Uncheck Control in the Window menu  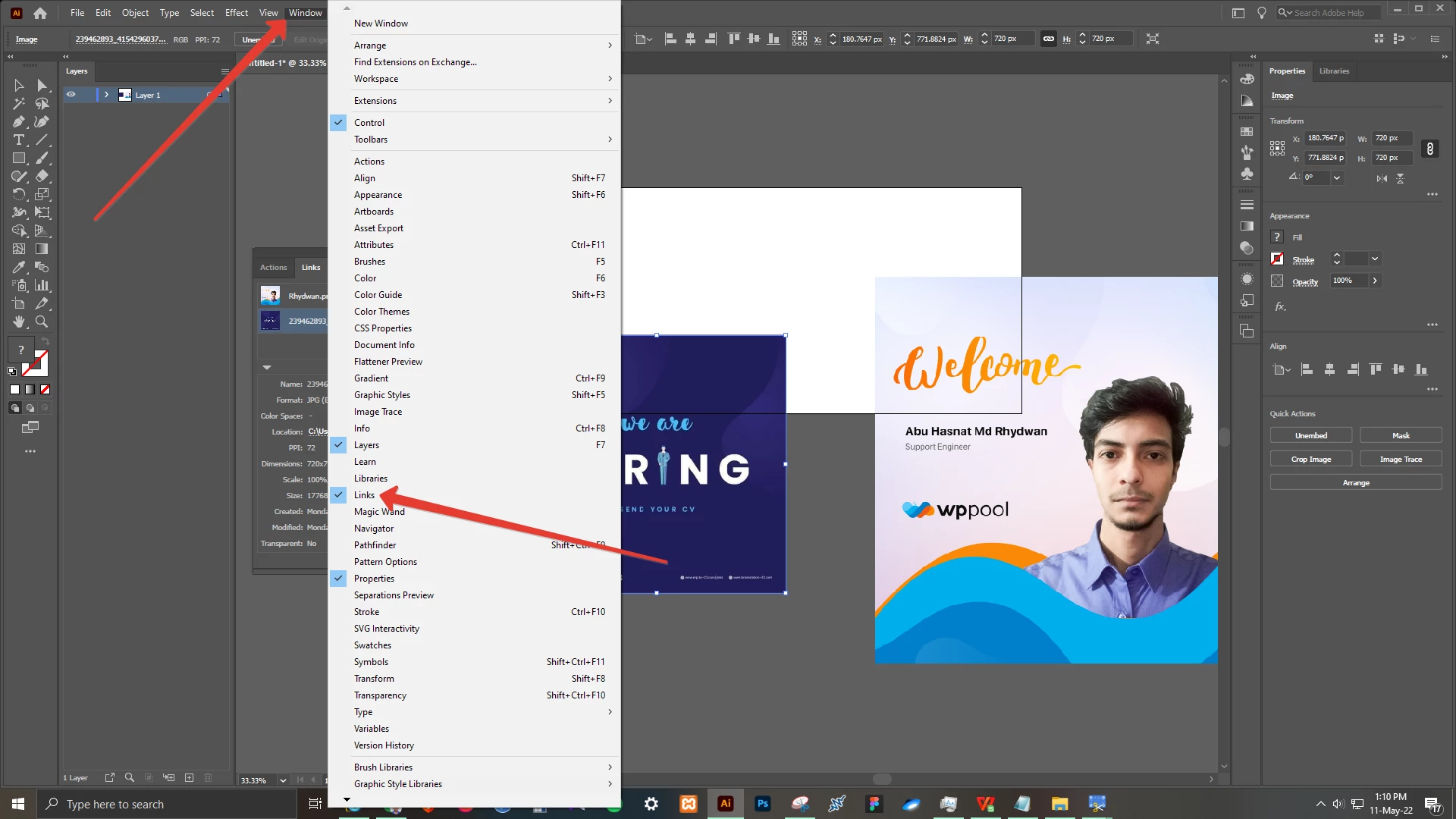tap(369, 123)
